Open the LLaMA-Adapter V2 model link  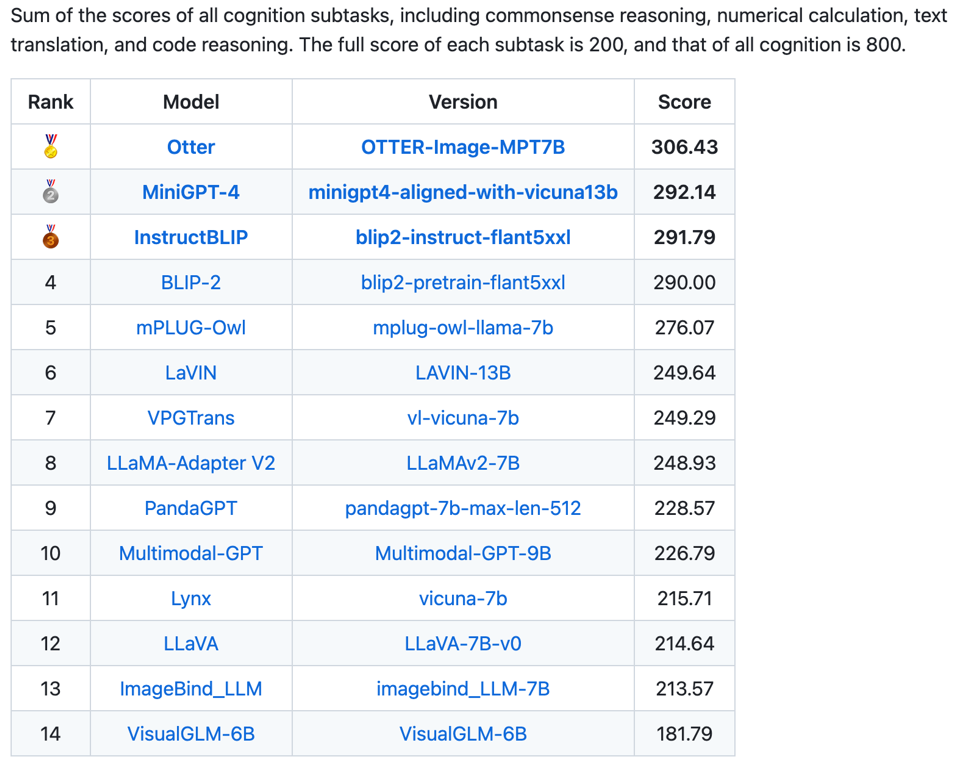pyautogui.click(x=191, y=463)
